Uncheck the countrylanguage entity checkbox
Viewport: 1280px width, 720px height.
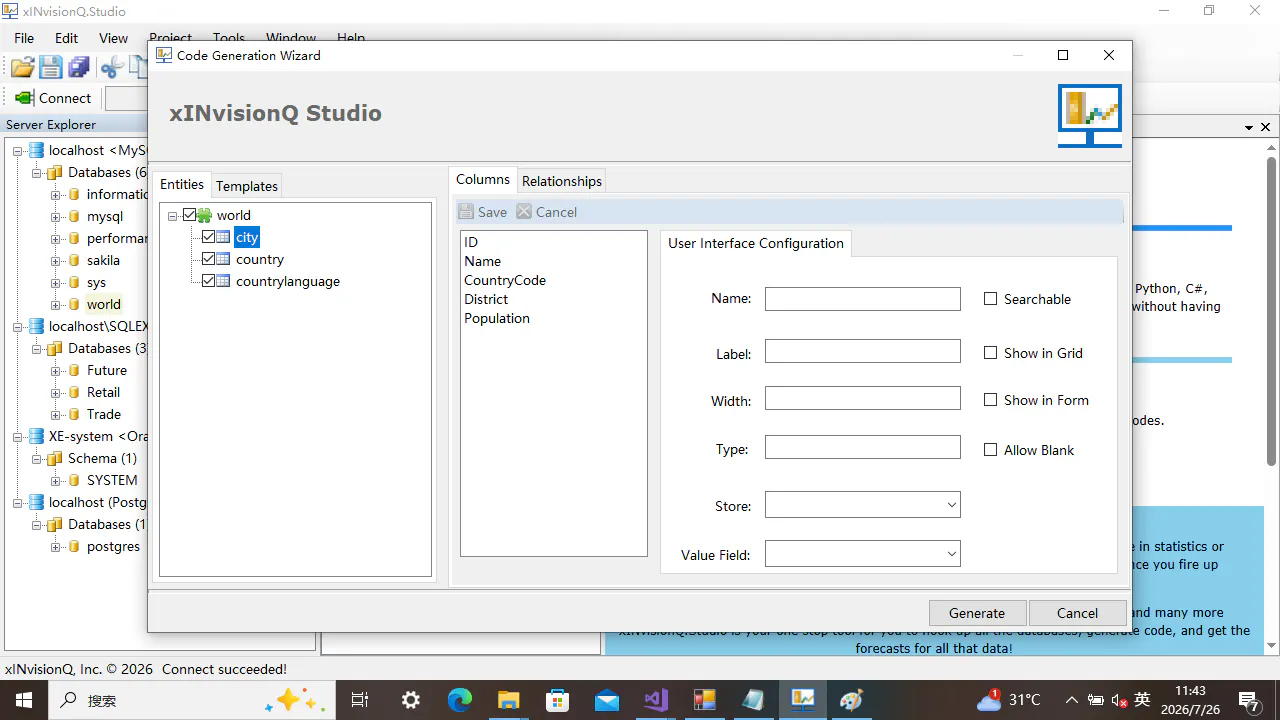(208, 281)
